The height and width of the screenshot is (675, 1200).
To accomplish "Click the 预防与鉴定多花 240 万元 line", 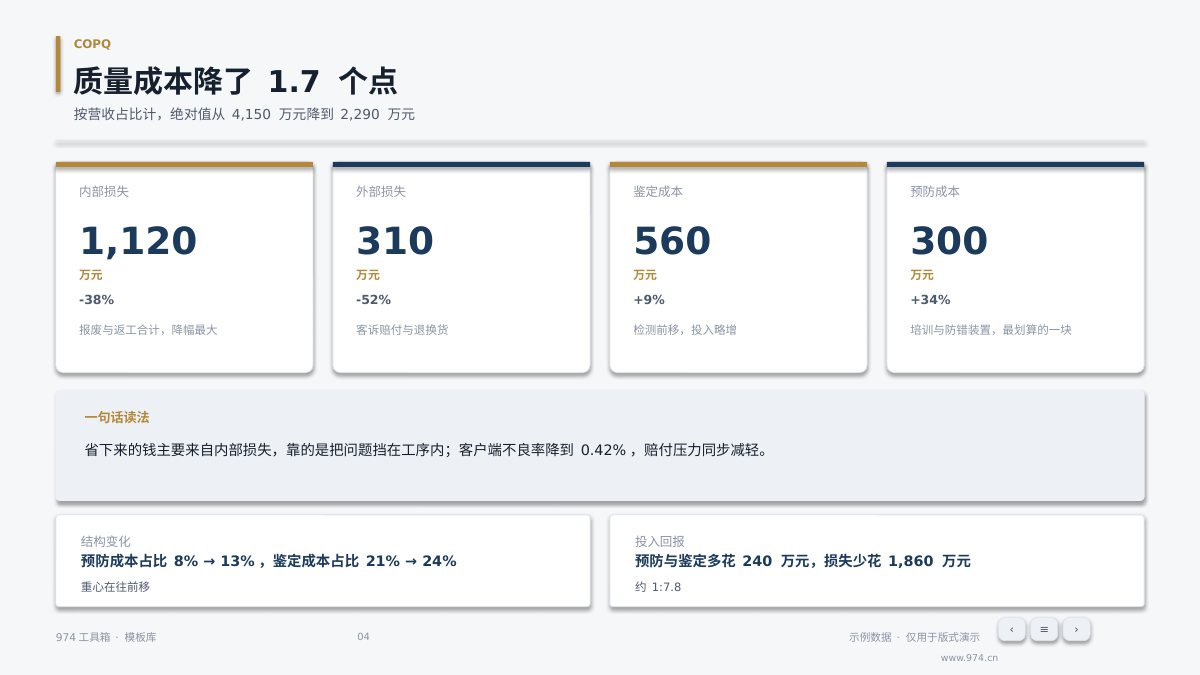I will tap(803, 561).
